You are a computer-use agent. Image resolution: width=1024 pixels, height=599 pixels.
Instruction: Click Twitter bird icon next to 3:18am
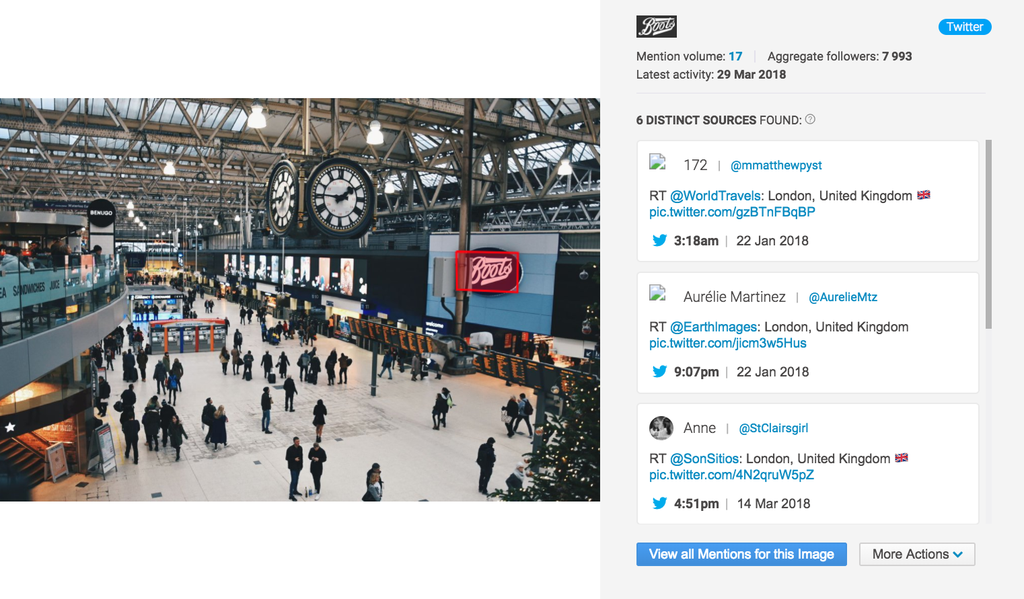click(660, 240)
